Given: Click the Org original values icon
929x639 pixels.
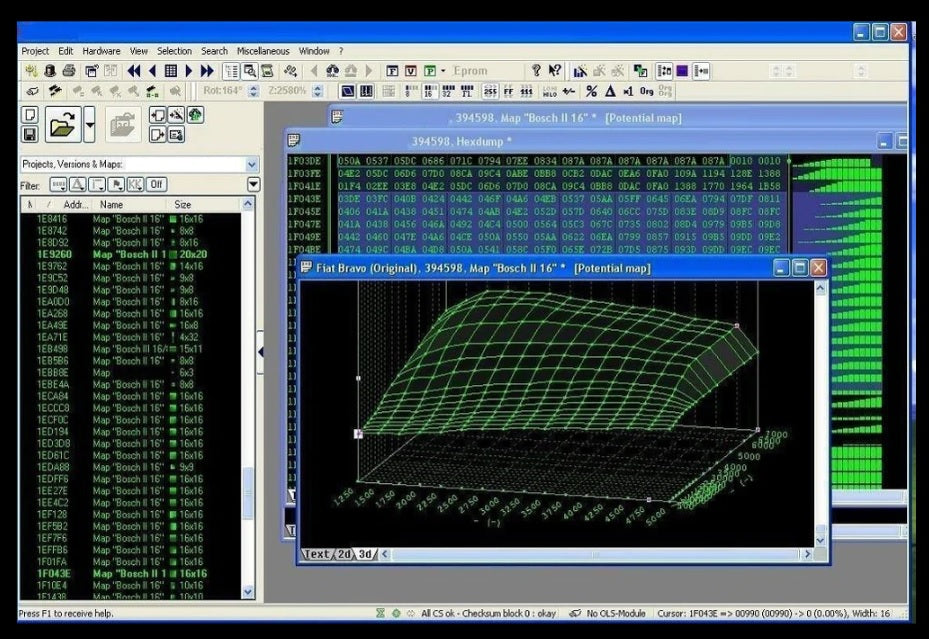Looking at the screenshot, I should (646, 91).
